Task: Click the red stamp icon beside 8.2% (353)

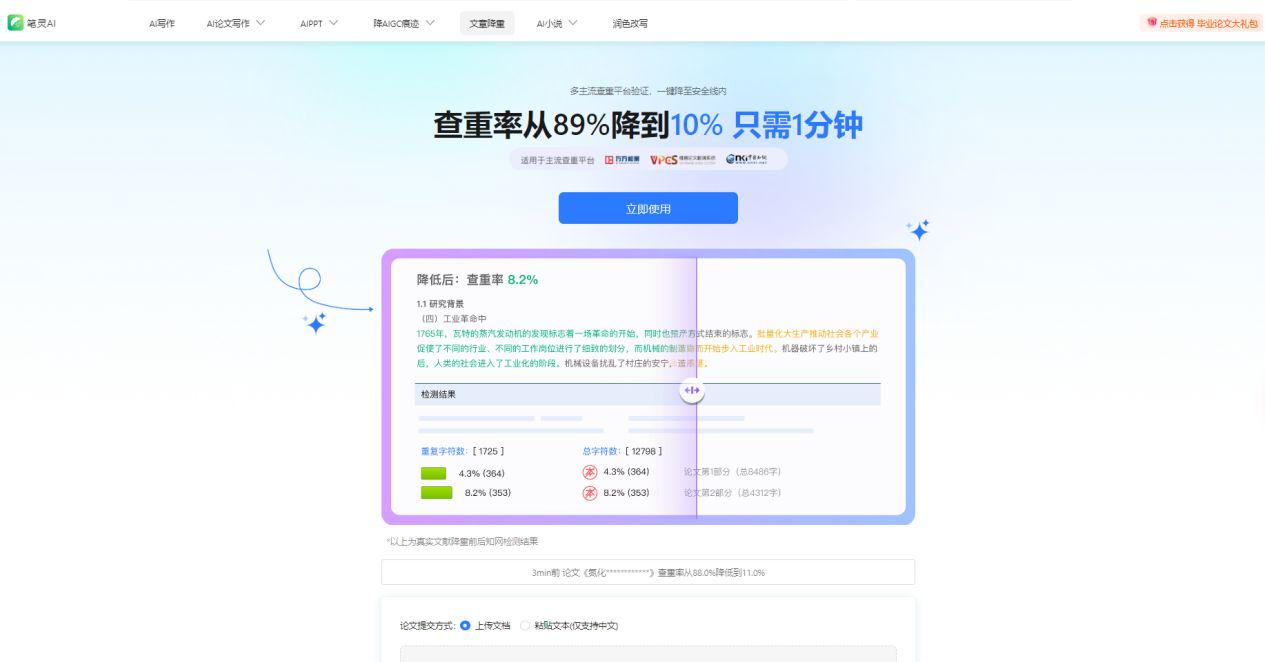Action: pyautogui.click(x=590, y=493)
